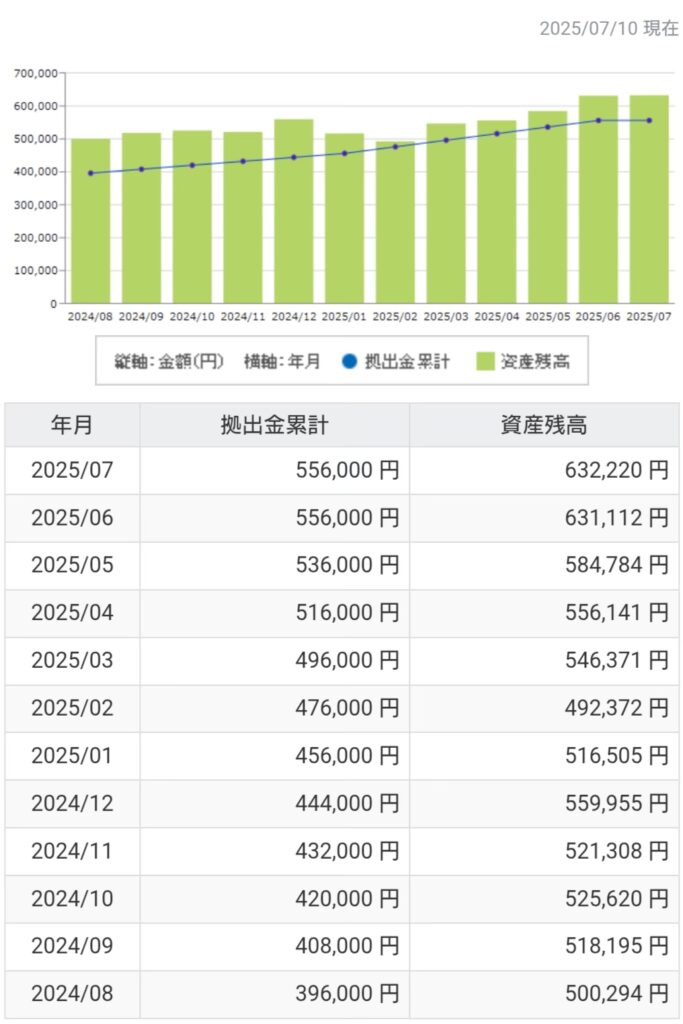Click the 525,620 円 balance cell

(544, 899)
